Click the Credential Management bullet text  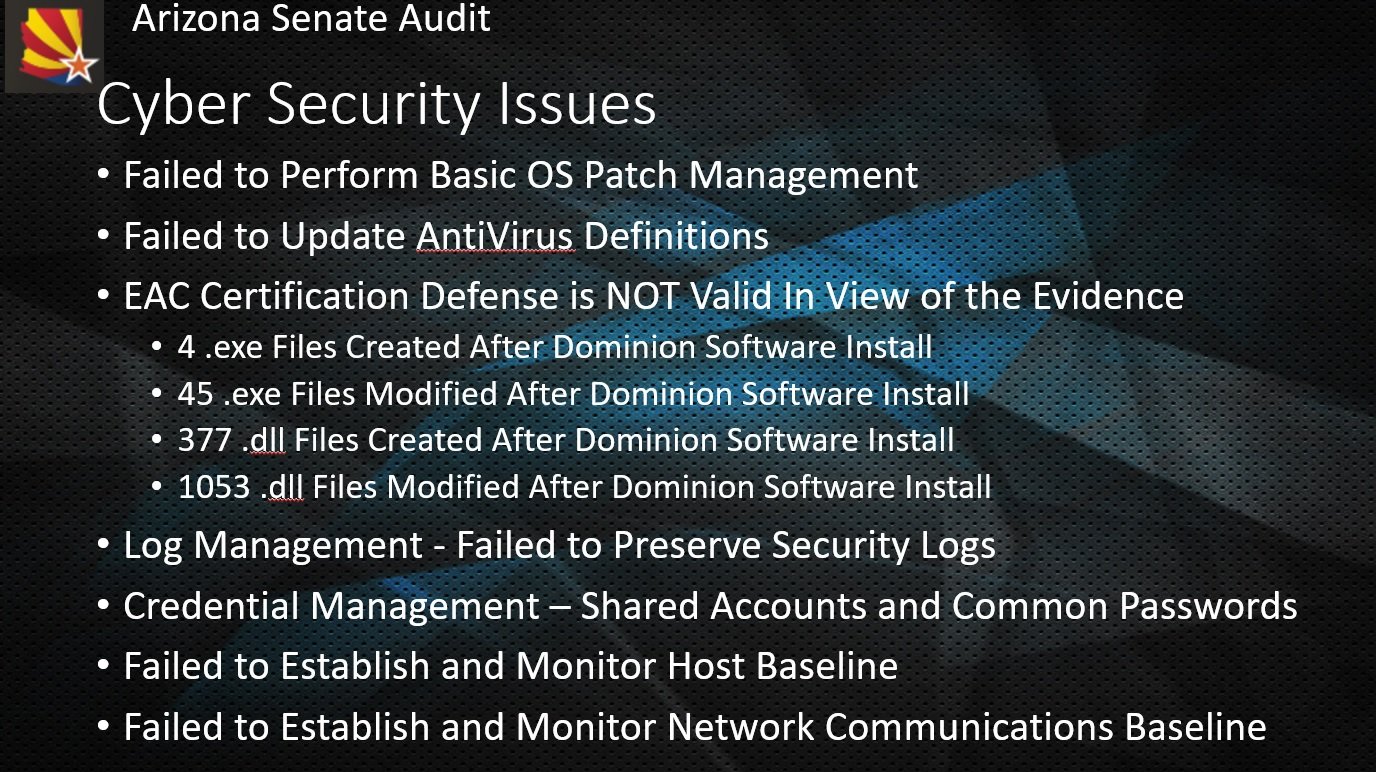click(710, 606)
